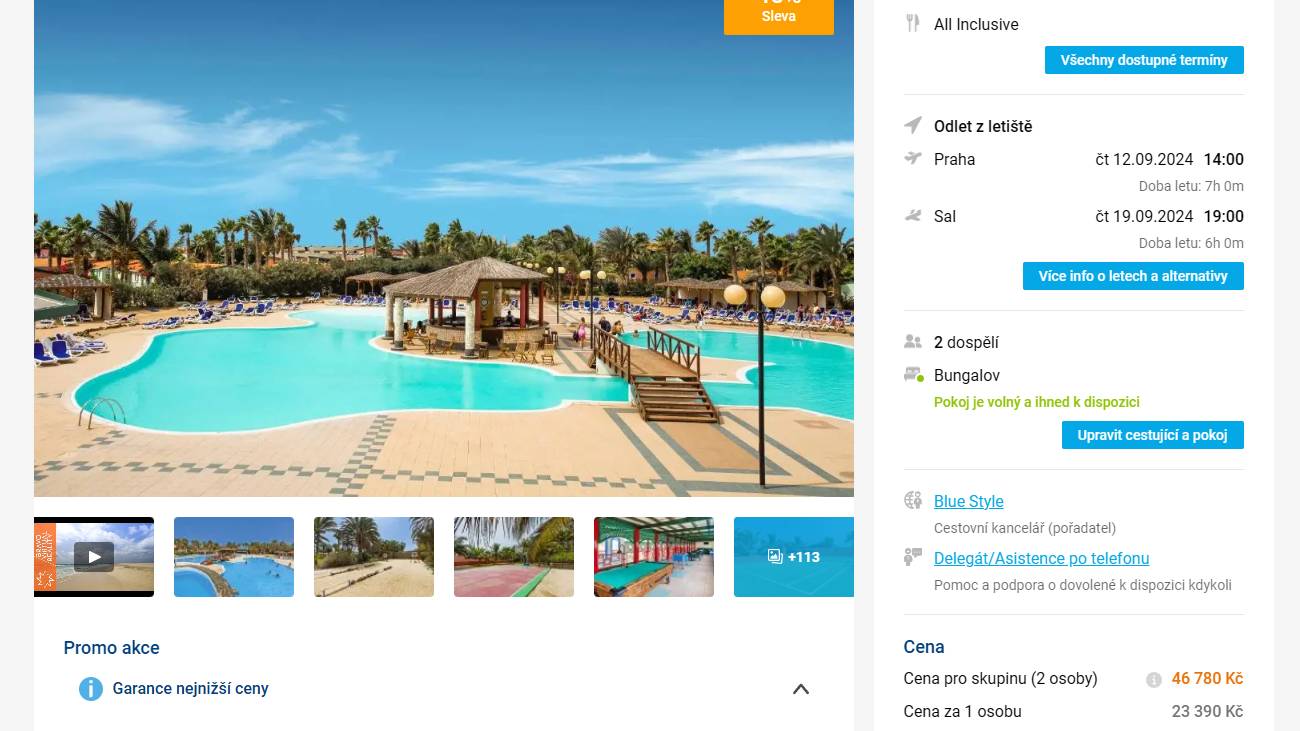Click the travellers icon beside 2 dospělí
The image size is (1300, 731).
[x=913, y=341]
